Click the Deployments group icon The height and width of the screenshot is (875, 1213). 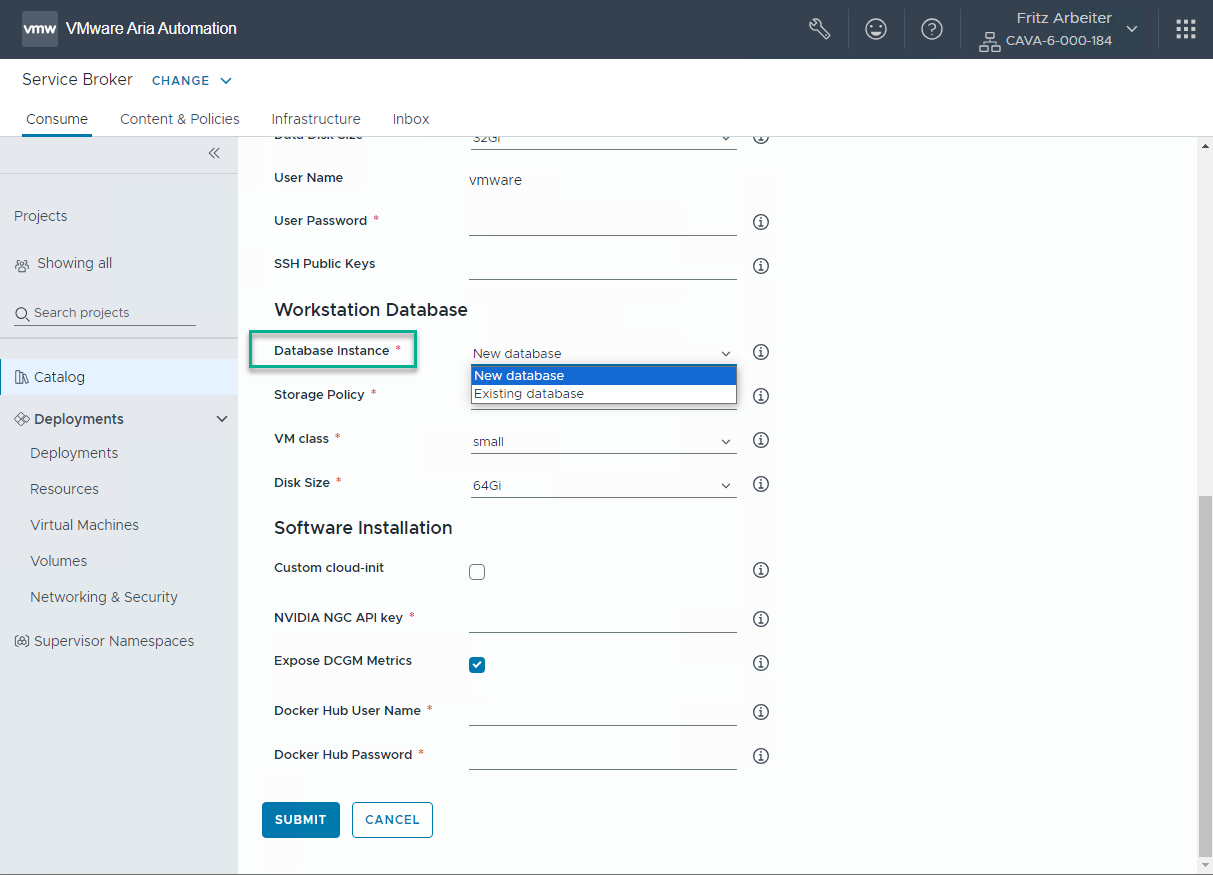click(x=22, y=419)
